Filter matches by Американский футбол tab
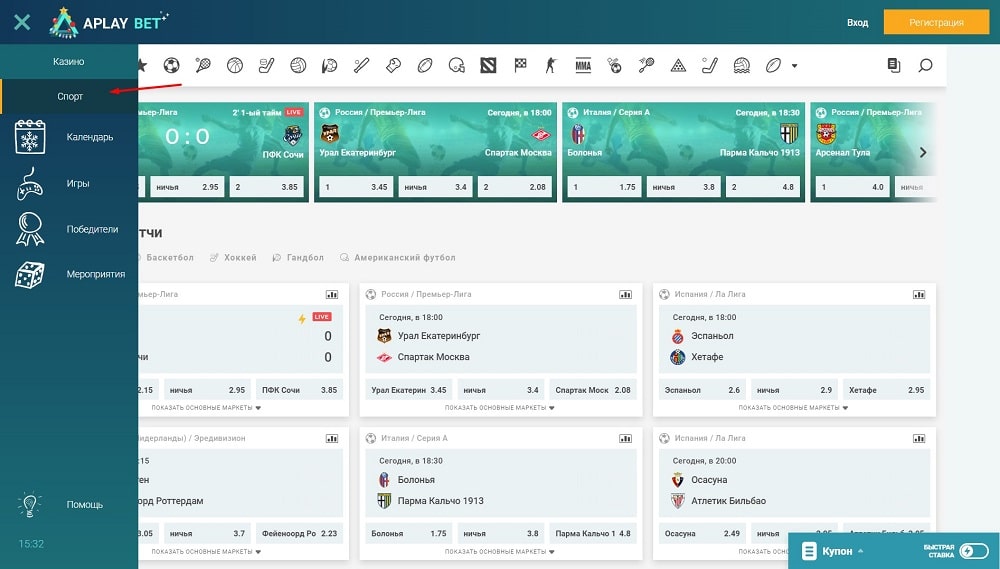 [397, 258]
